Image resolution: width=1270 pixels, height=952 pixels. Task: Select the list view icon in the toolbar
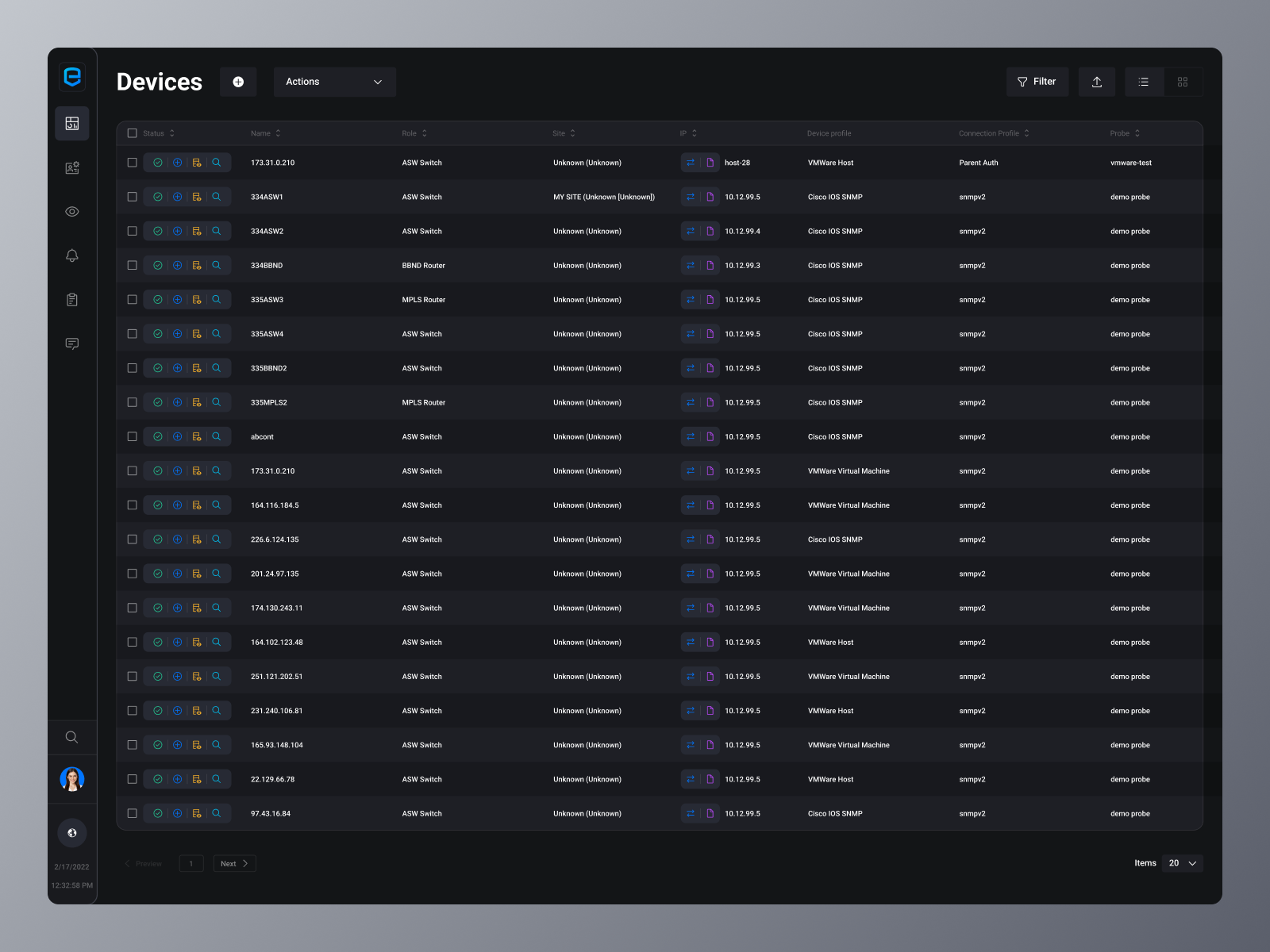(1144, 82)
